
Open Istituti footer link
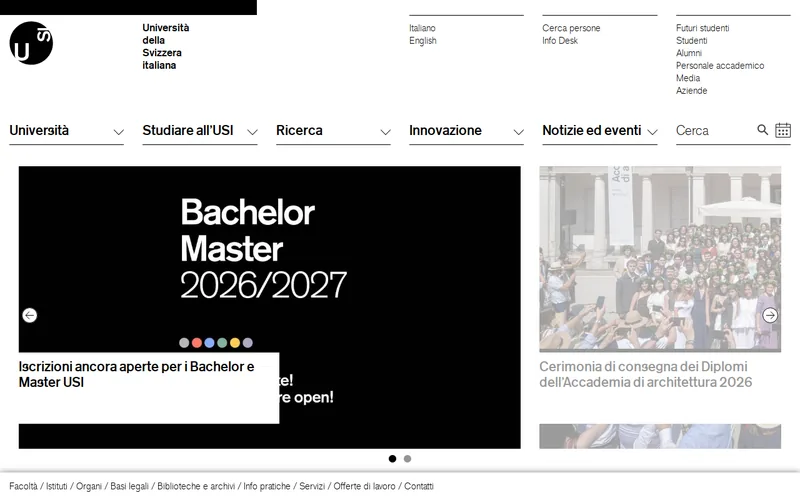coord(57,486)
